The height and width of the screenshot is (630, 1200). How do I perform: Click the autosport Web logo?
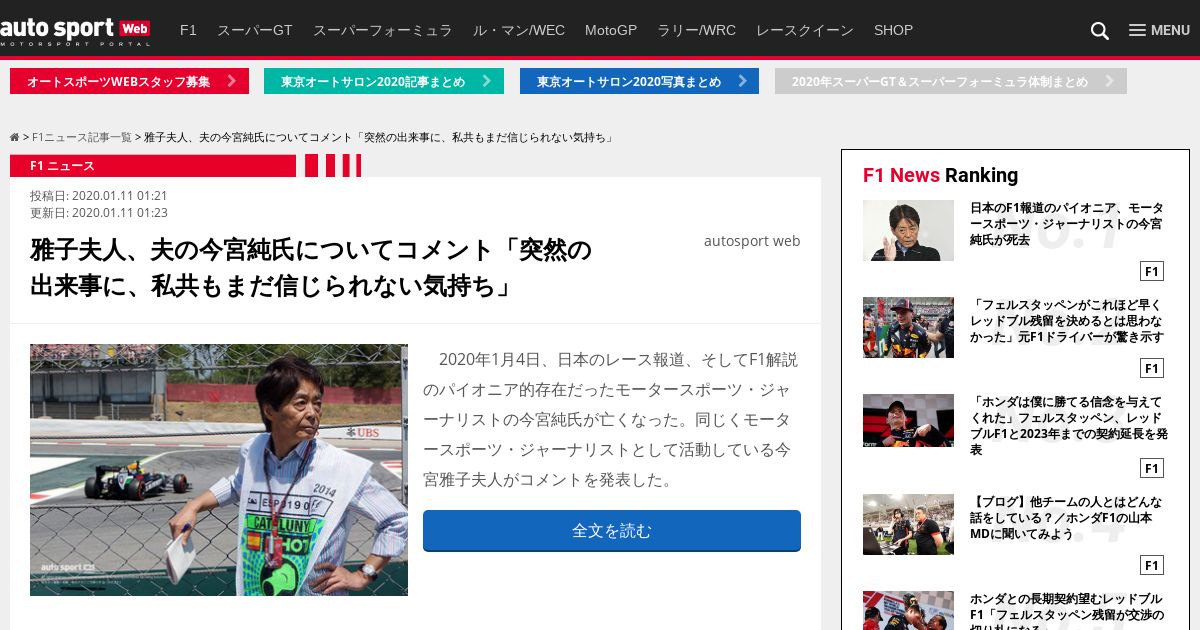click(75, 31)
